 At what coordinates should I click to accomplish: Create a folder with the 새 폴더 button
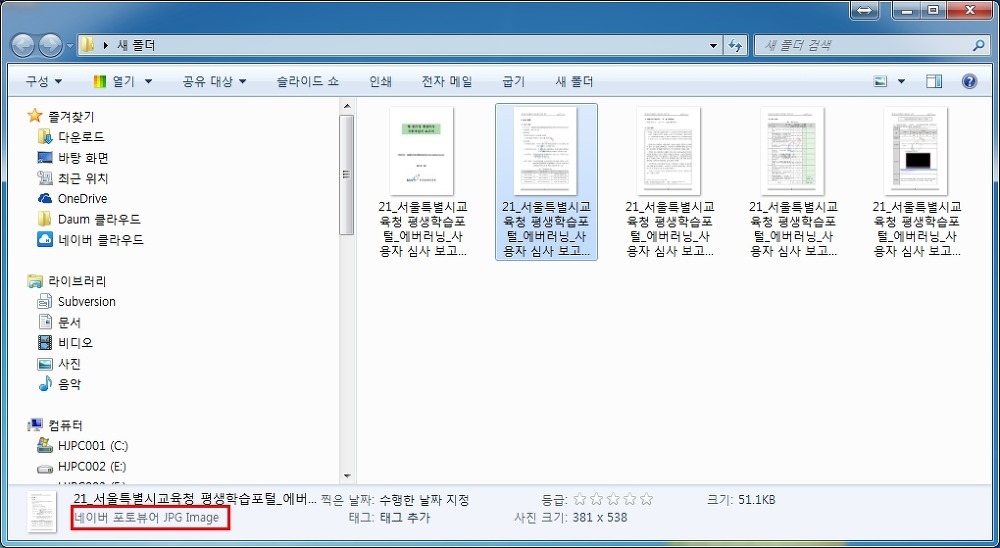(x=574, y=82)
